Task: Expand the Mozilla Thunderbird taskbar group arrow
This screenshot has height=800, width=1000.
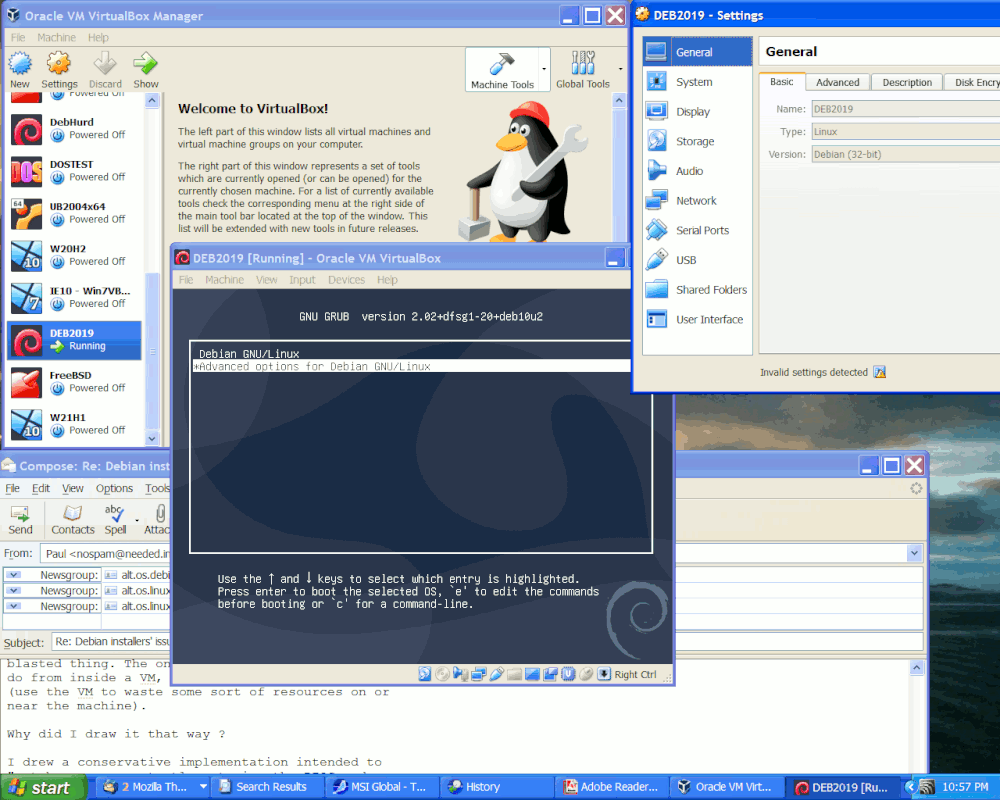Action: pos(203,787)
